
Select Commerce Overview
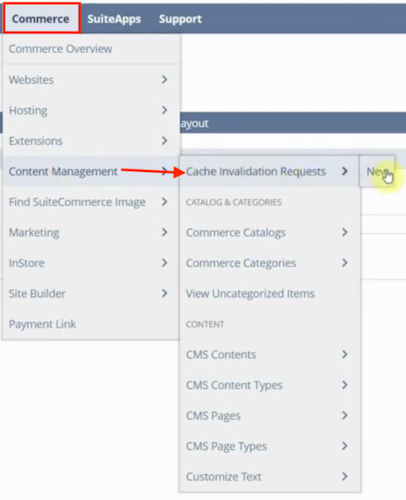pos(60,49)
